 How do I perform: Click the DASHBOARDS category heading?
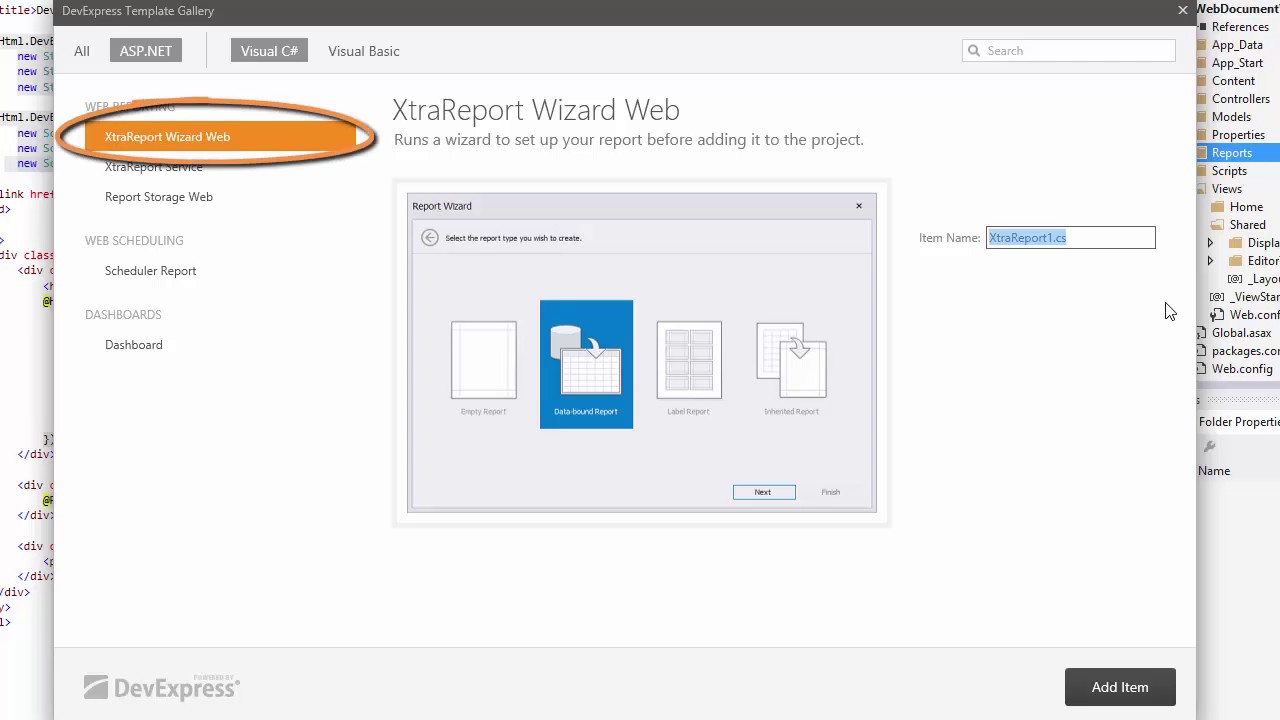123,315
